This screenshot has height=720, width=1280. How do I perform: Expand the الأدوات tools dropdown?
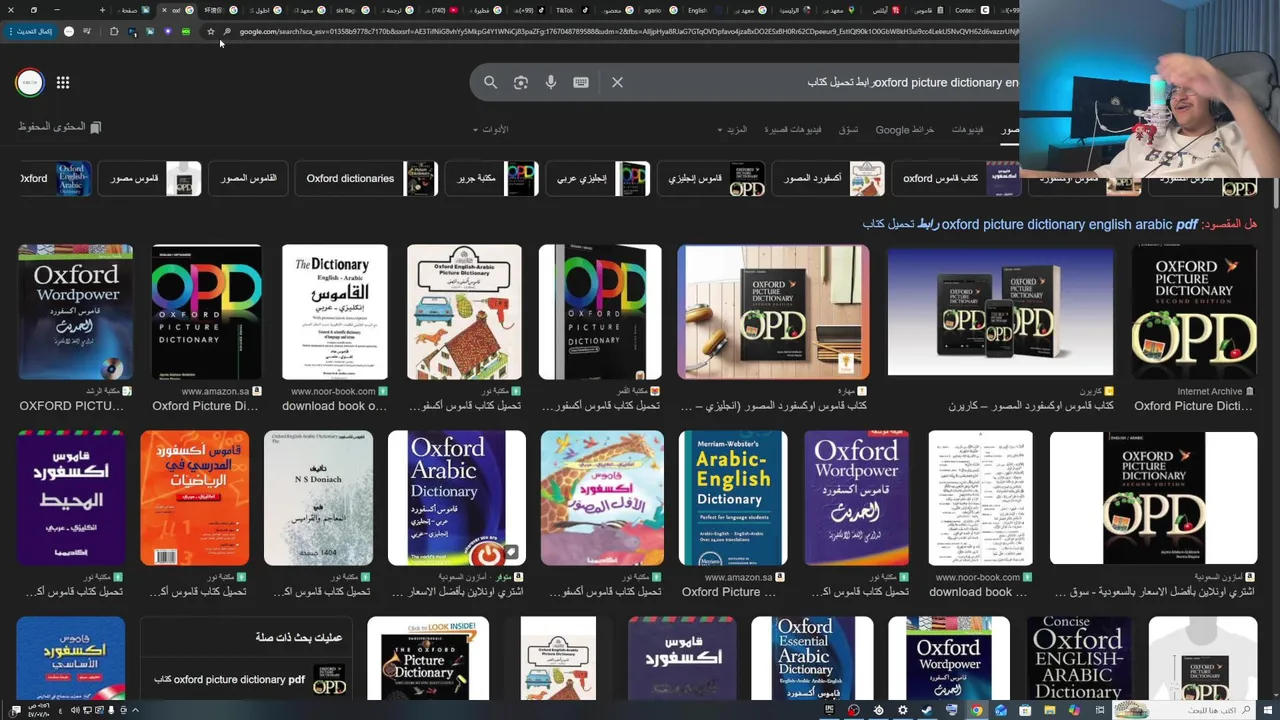(491, 129)
